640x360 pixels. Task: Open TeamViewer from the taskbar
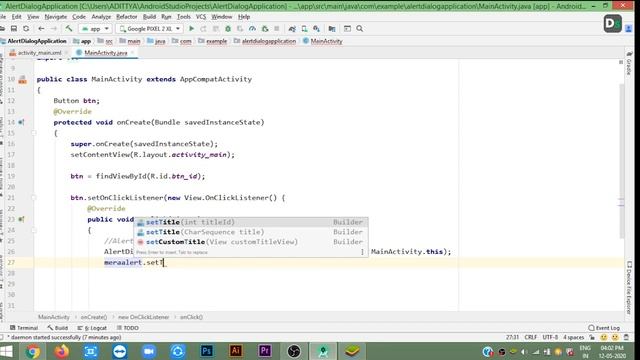[120, 351]
